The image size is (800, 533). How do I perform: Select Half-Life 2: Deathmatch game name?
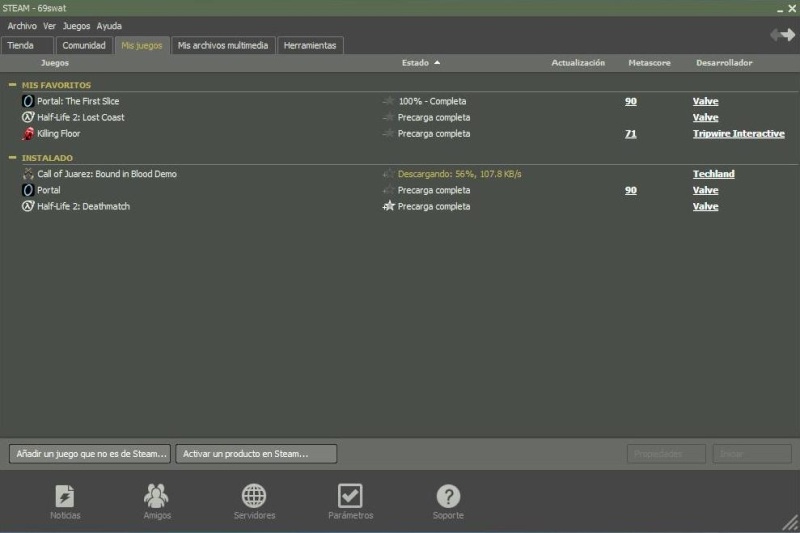[83, 207]
